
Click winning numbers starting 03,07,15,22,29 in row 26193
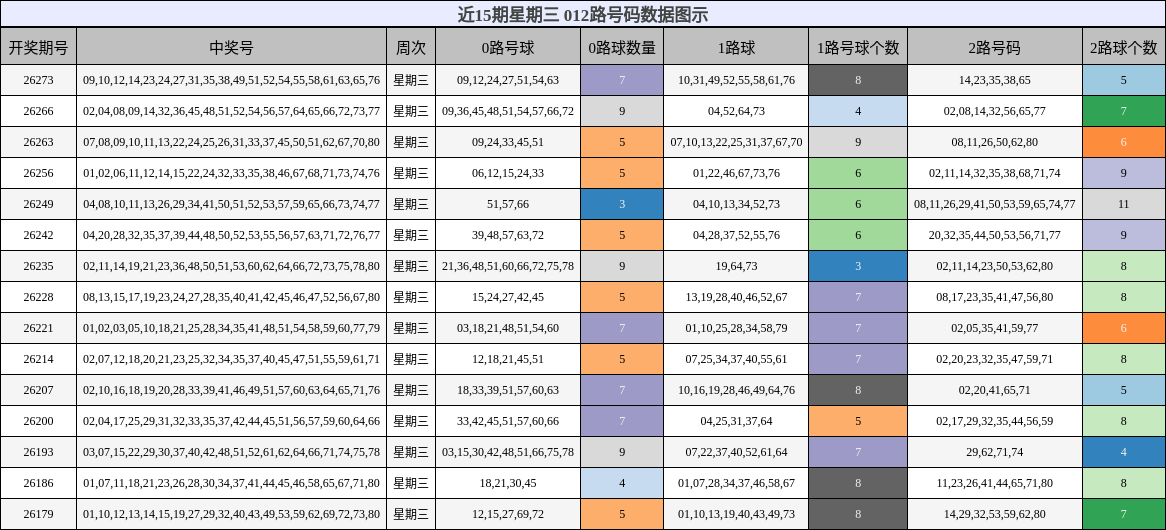pos(231,452)
